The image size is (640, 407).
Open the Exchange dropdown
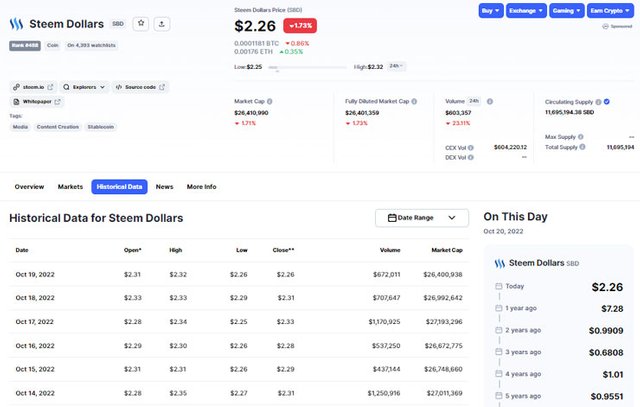526,11
